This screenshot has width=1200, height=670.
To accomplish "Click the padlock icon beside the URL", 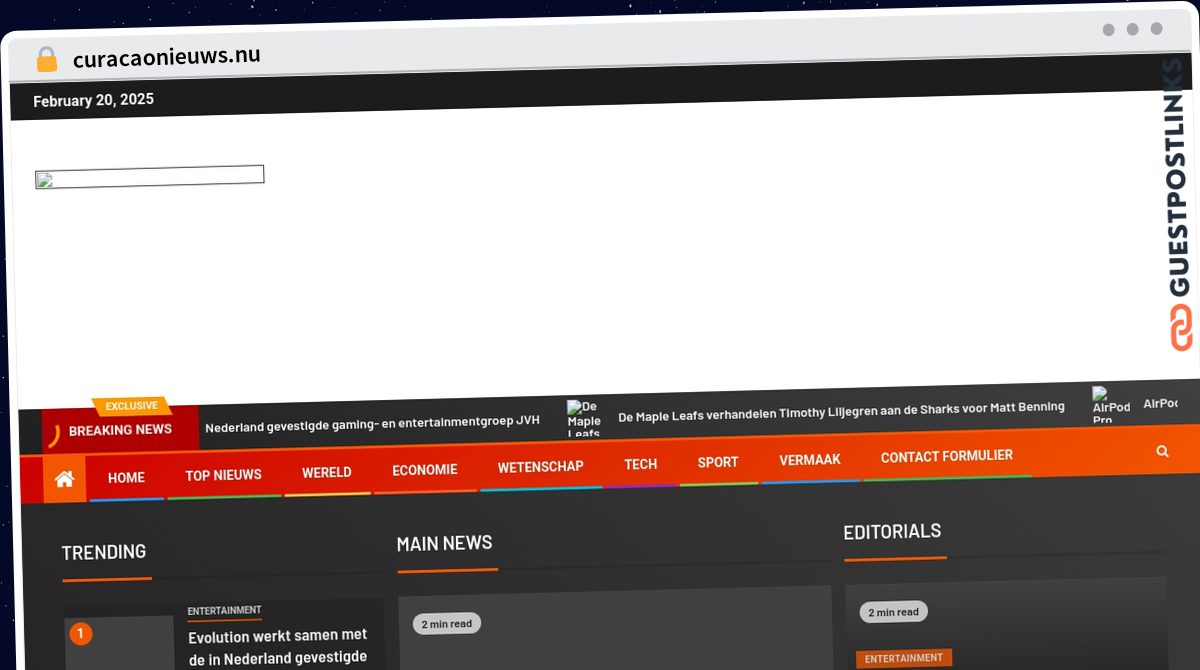I will (x=47, y=60).
